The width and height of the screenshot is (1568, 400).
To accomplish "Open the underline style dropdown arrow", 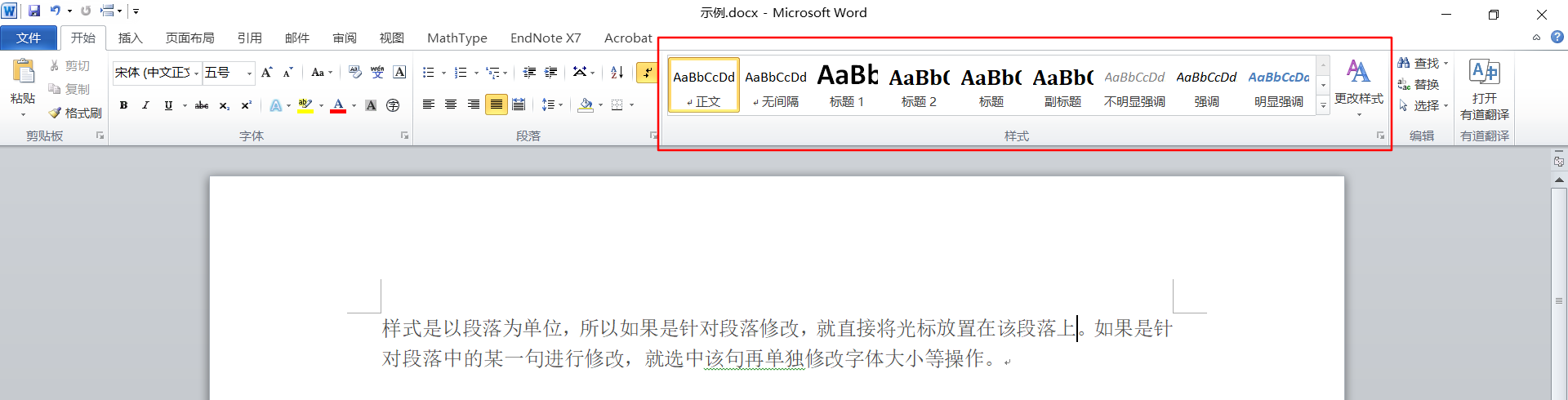I will coord(185,105).
